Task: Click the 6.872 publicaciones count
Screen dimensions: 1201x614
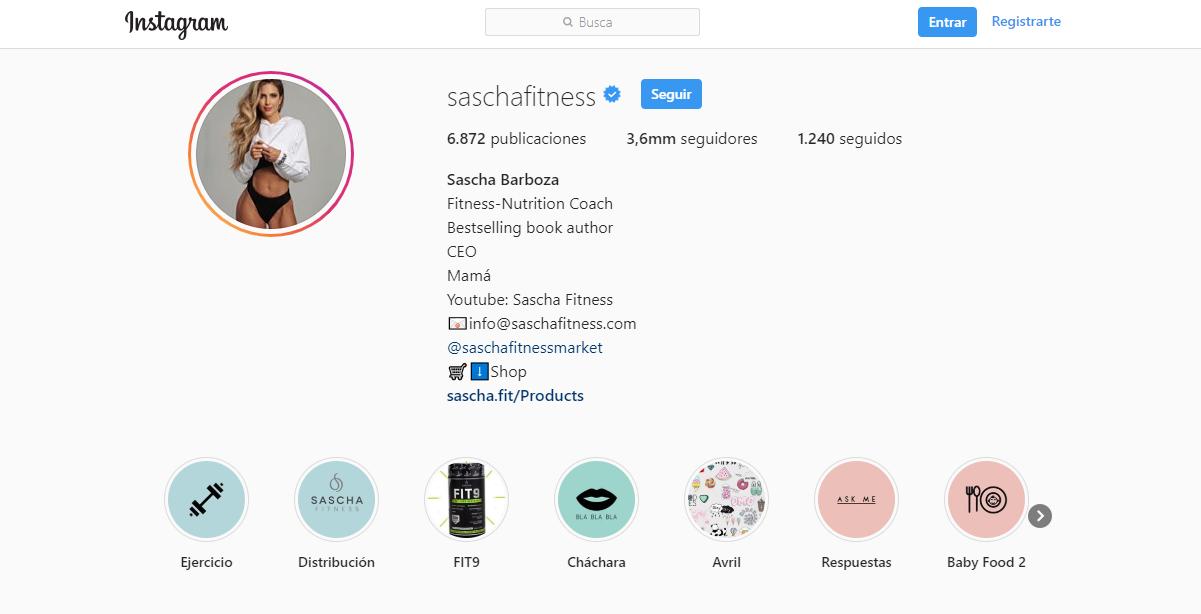Action: 517,139
